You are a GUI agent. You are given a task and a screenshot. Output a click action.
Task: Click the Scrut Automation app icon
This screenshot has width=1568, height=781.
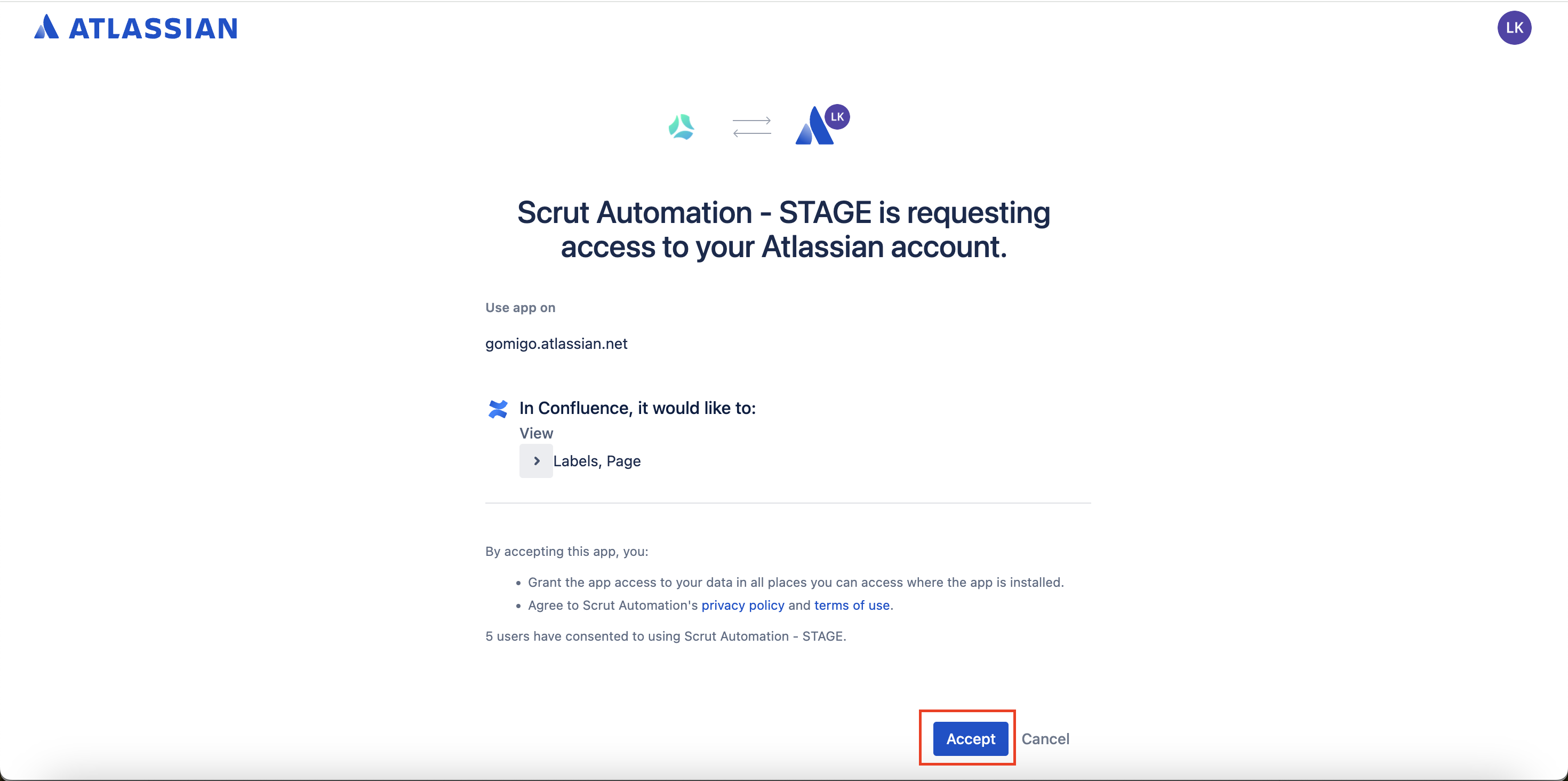pos(681,126)
